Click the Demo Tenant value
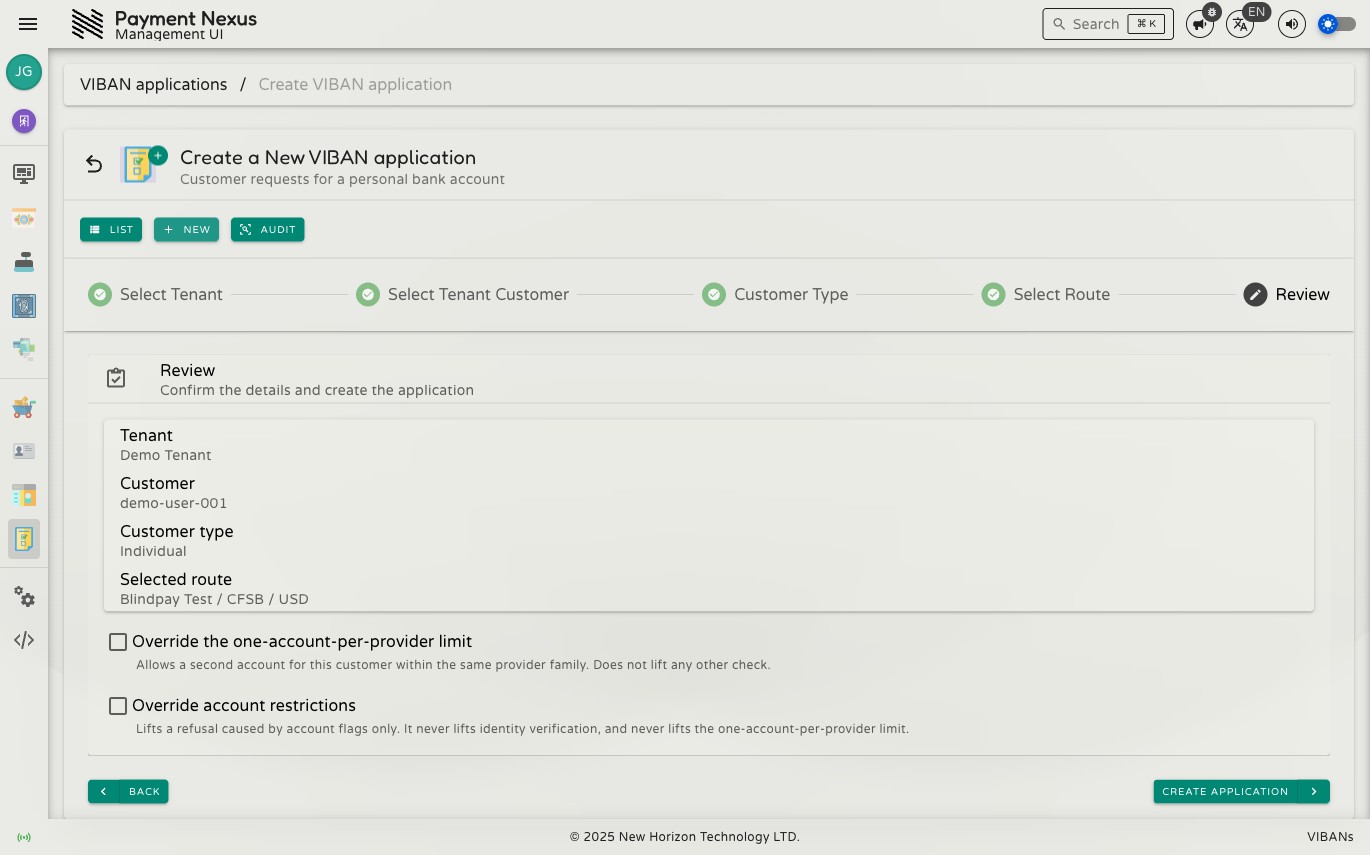This screenshot has height=855, width=1370. pos(166,455)
